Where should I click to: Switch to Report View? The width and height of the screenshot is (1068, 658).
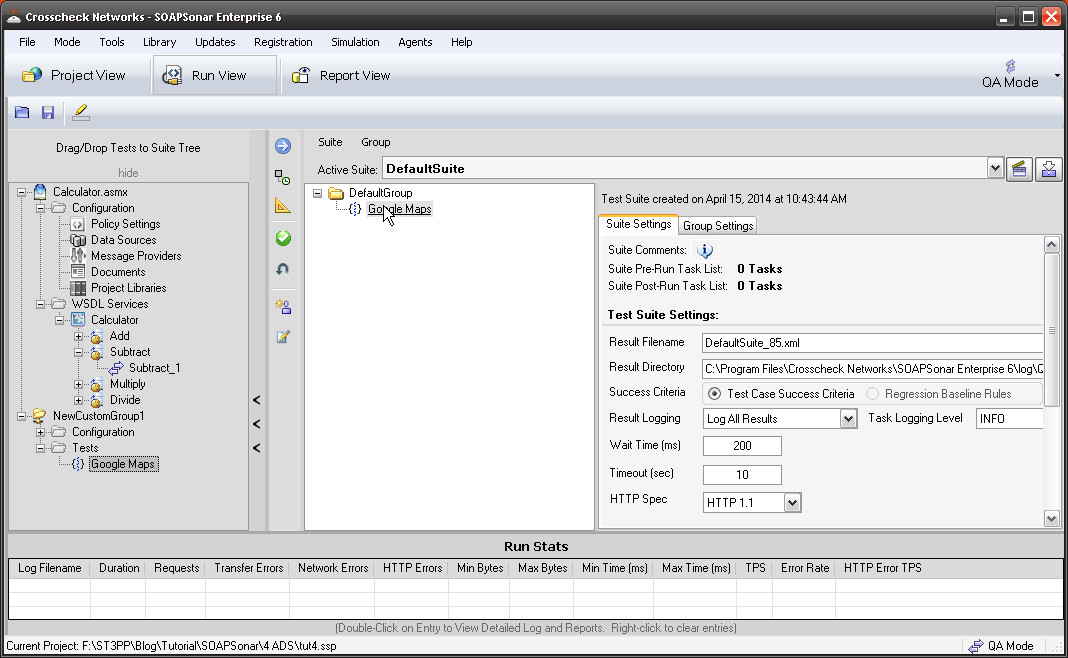click(341, 76)
